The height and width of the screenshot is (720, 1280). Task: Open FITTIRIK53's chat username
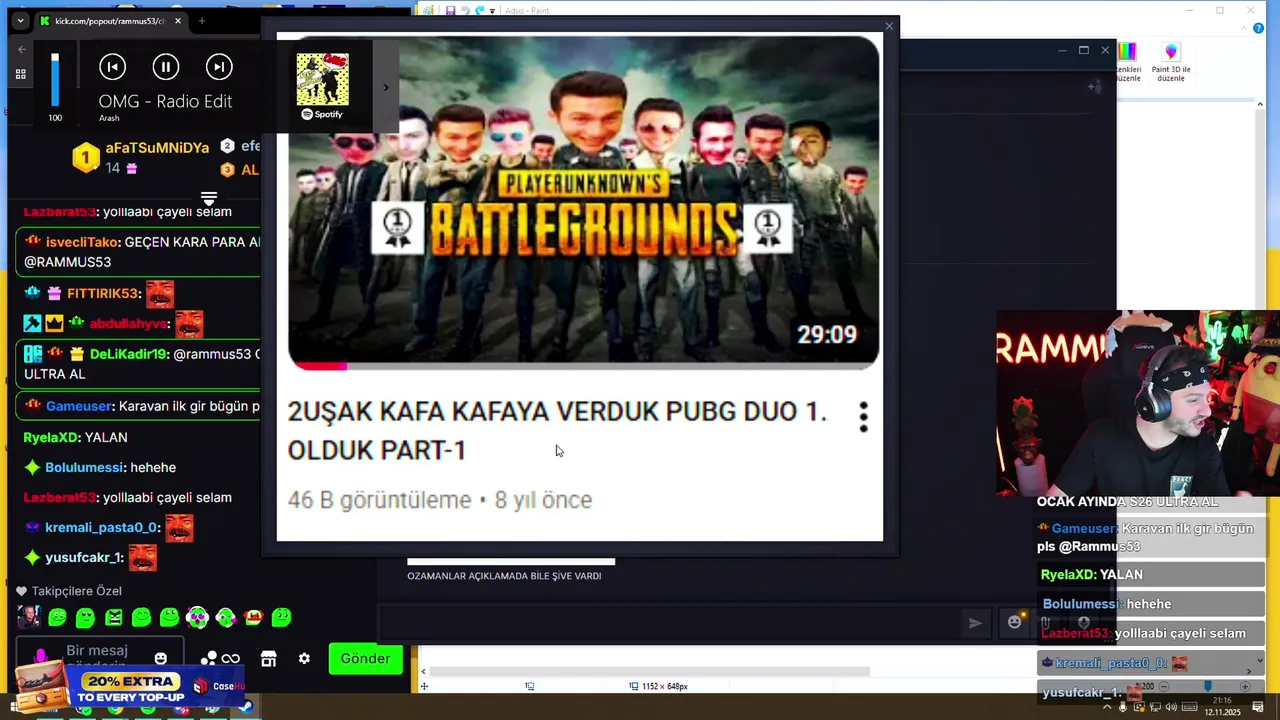[103, 294]
